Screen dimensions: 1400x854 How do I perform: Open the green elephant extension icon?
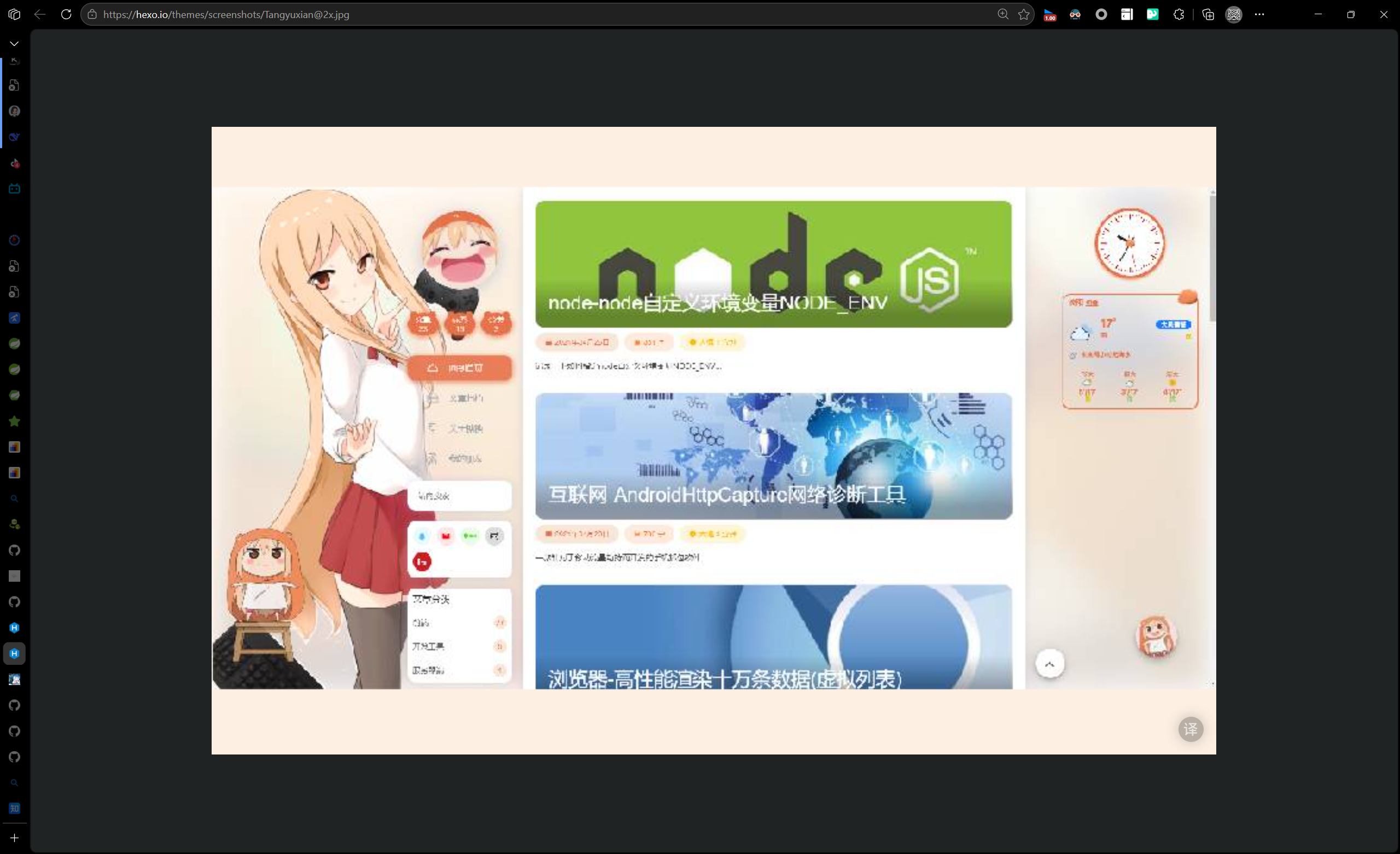click(1152, 14)
